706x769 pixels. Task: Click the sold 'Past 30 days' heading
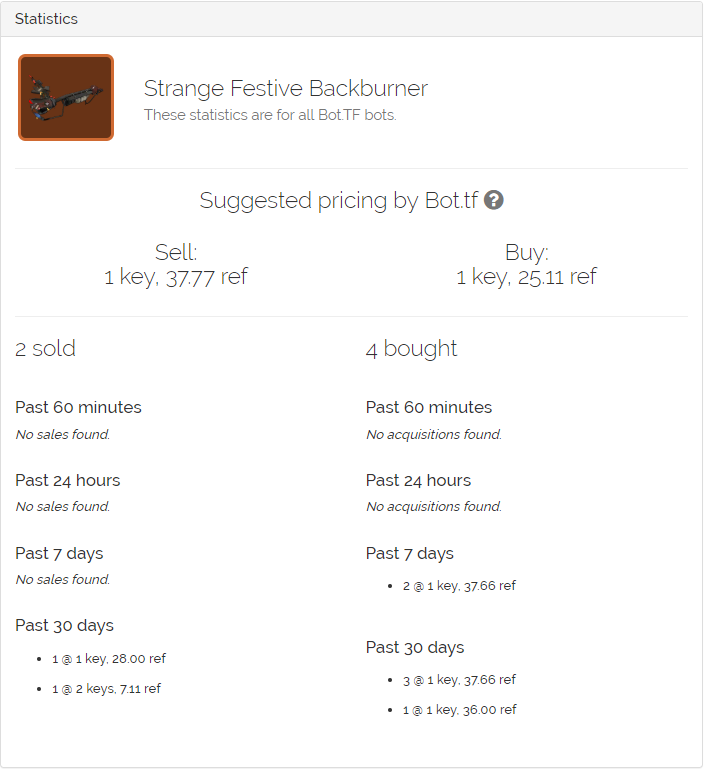pos(64,625)
